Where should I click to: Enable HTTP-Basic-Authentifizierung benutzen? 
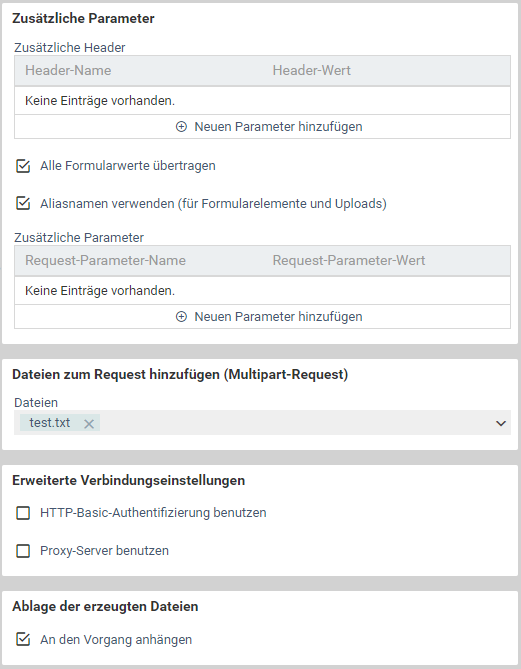point(23,512)
